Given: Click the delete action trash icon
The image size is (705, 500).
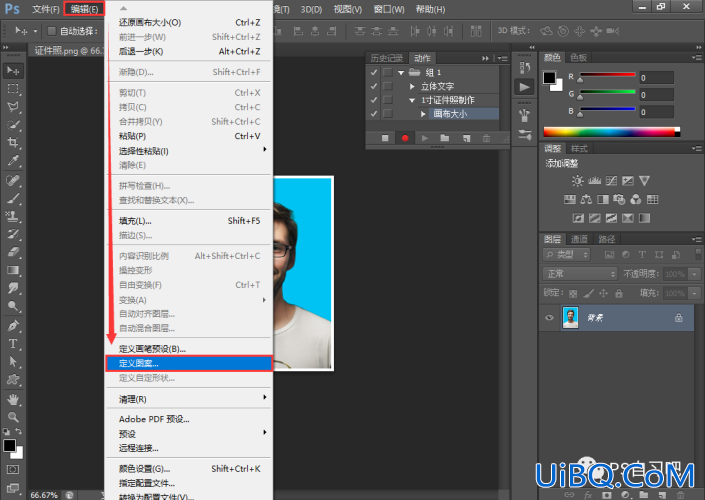Looking at the screenshot, I should [486, 138].
